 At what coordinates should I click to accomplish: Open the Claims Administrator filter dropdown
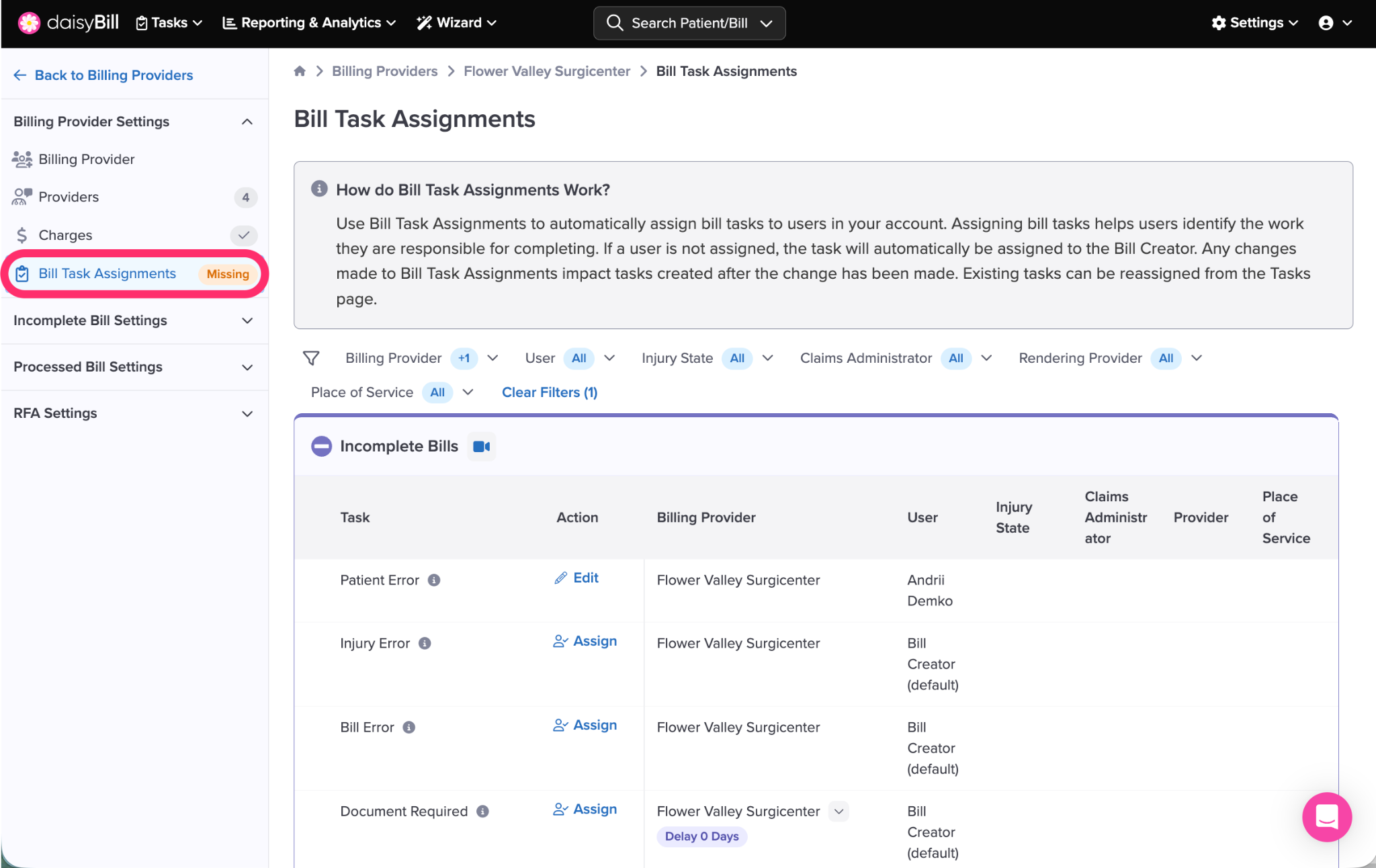coord(986,359)
